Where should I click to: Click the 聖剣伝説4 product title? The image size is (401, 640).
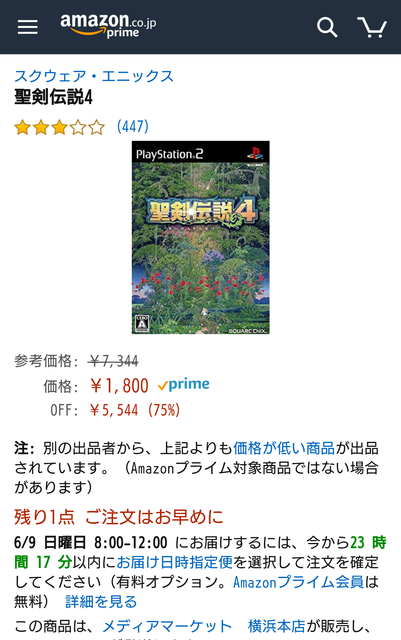(x=53, y=97)
